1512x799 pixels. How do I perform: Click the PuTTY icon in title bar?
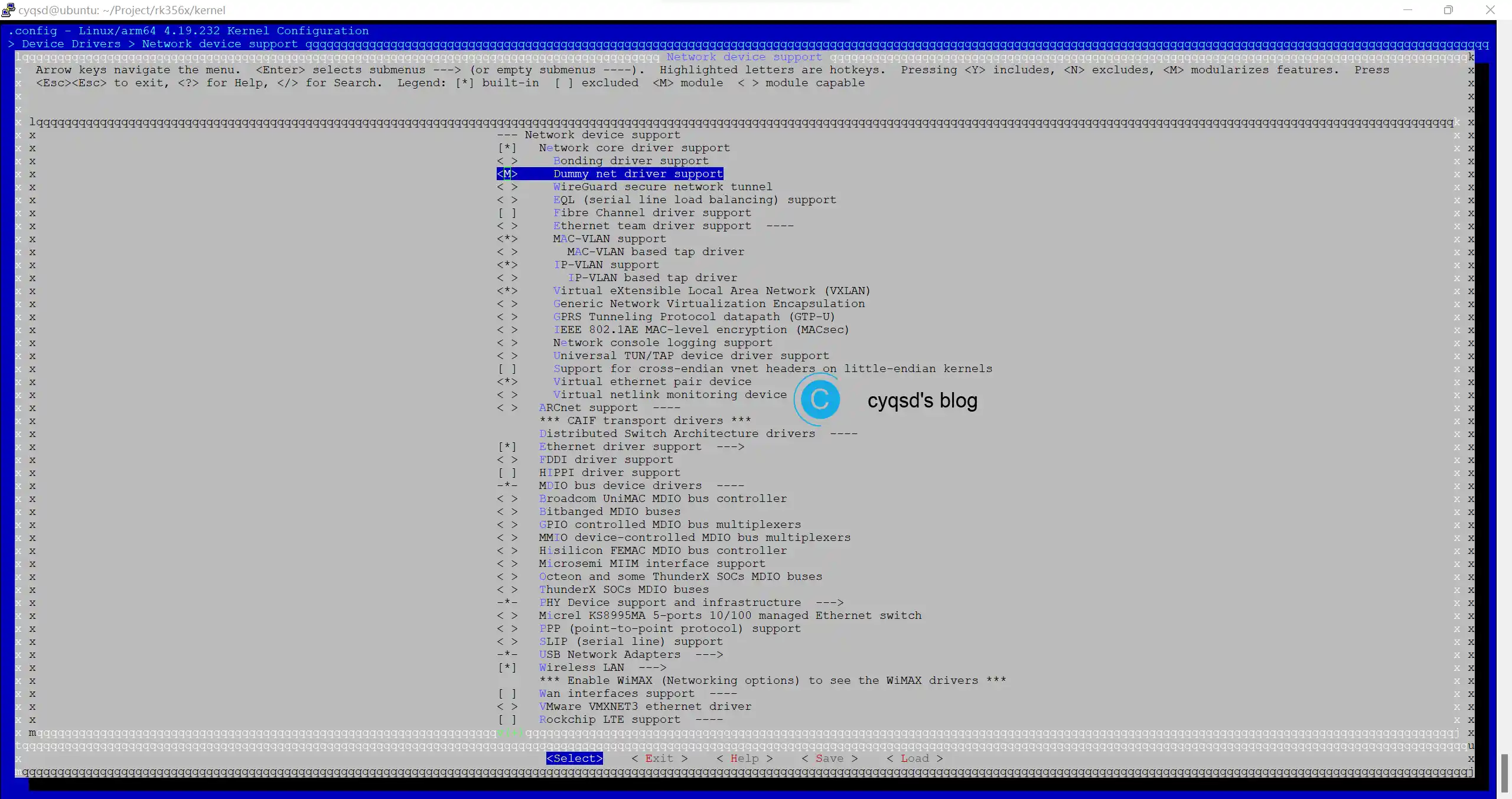8,10
